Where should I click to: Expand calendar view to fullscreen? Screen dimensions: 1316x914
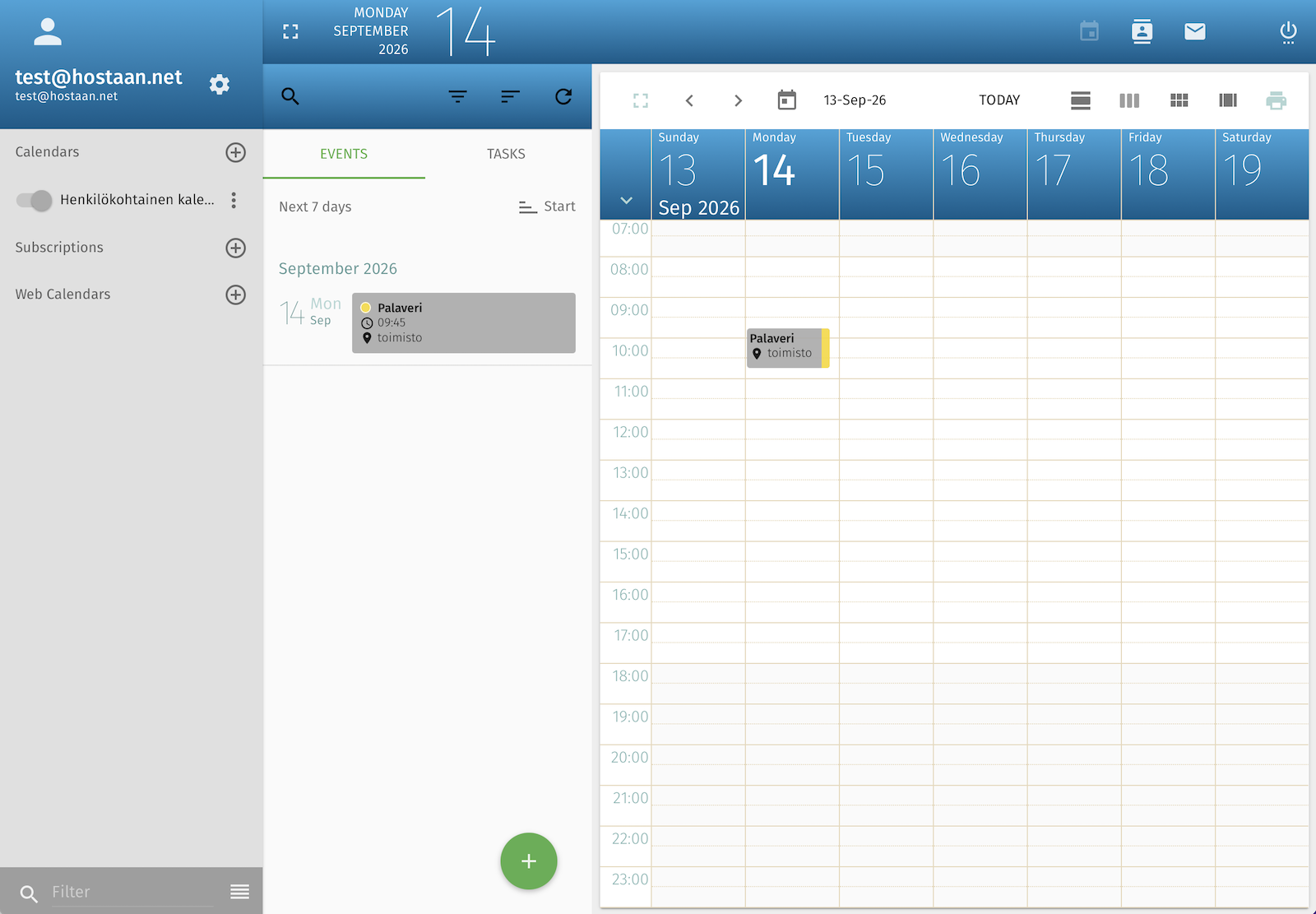[x=641, y=100]
